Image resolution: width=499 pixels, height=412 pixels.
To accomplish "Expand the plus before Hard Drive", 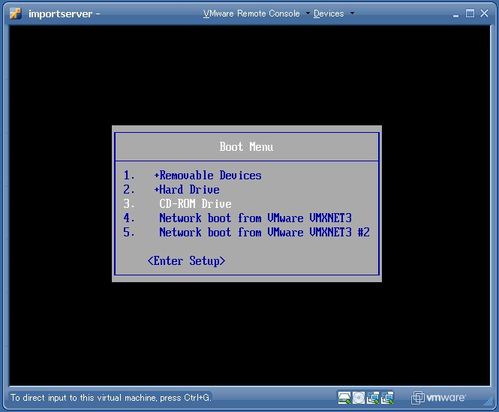I will click(x=156, y=190).
